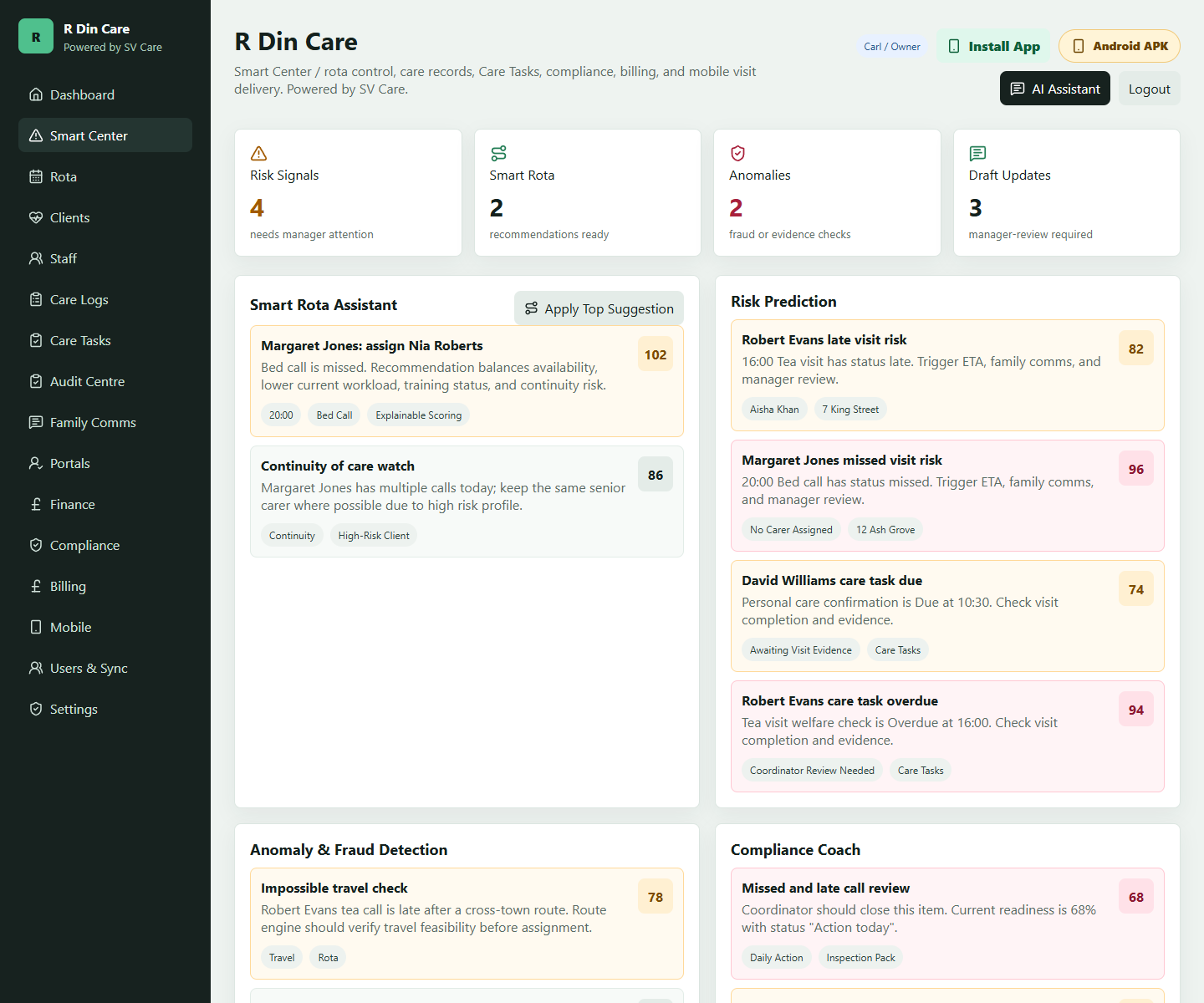
Task: Select Users & Sync in sidebar
Action: pyautogui.click(x=105, y=668)
